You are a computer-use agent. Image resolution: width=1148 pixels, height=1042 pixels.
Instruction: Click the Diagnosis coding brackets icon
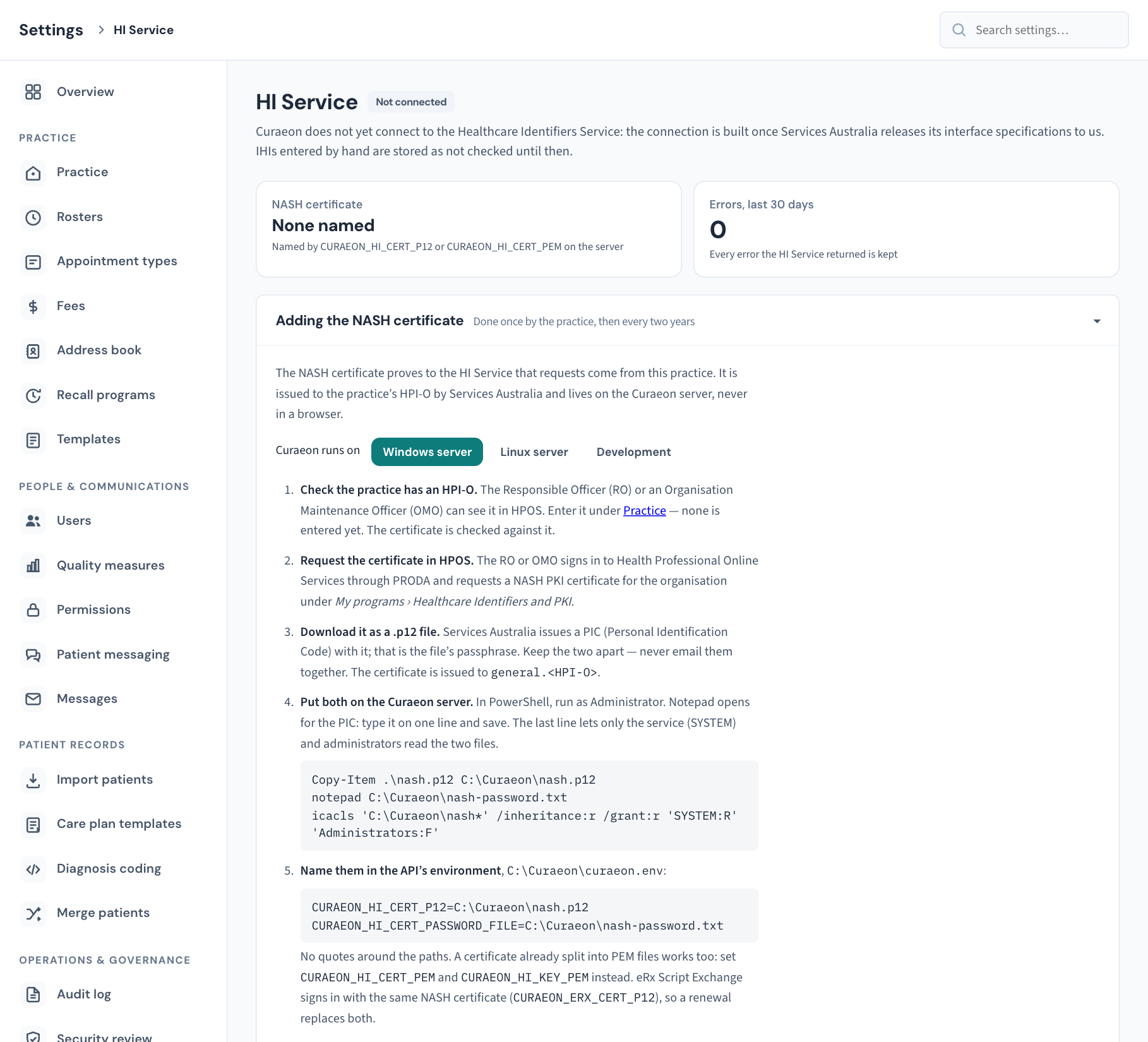pos(33,870)
